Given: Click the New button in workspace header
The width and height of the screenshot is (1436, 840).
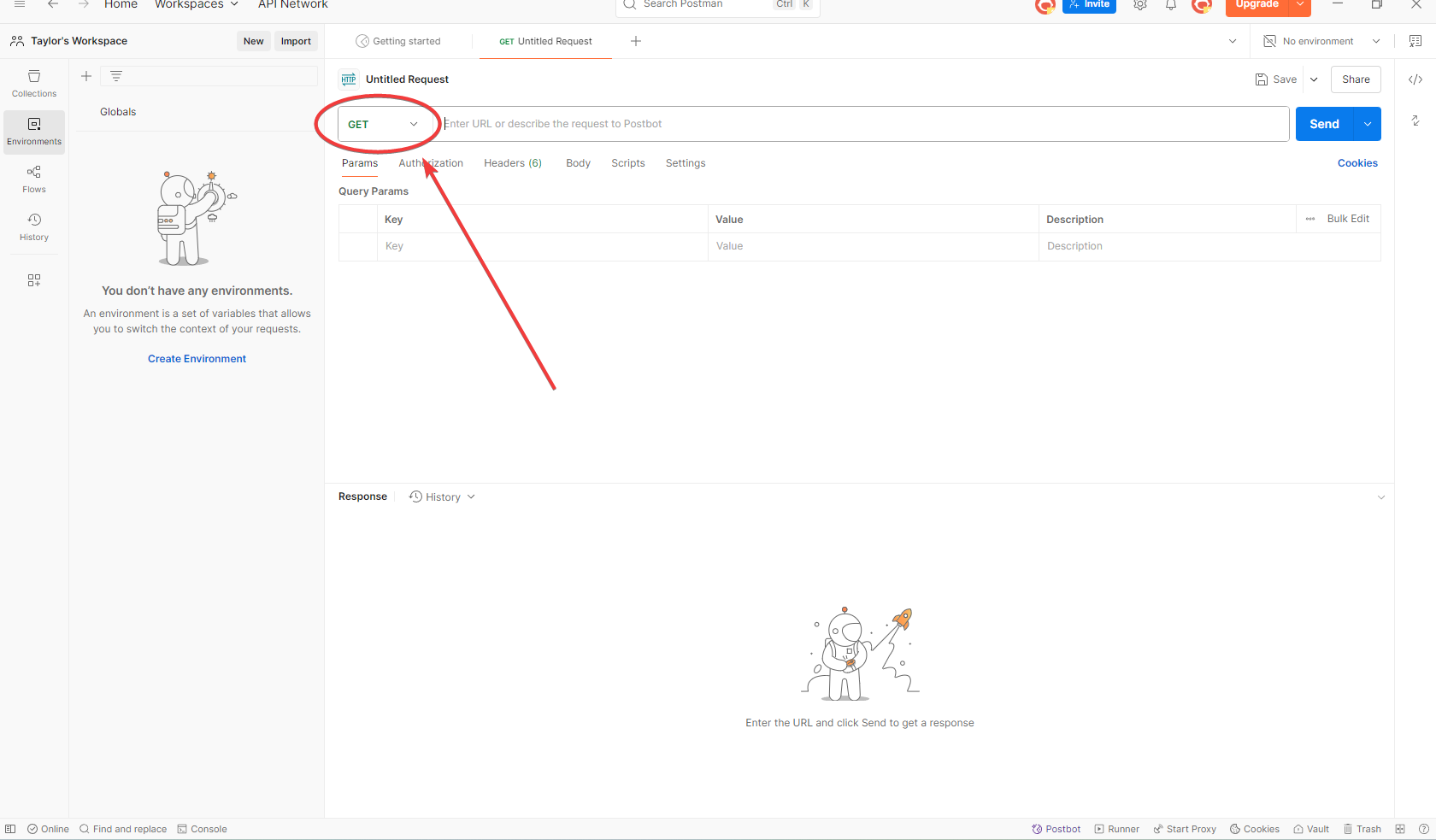Looking at the screenshot, I should [x=254, y=41].
